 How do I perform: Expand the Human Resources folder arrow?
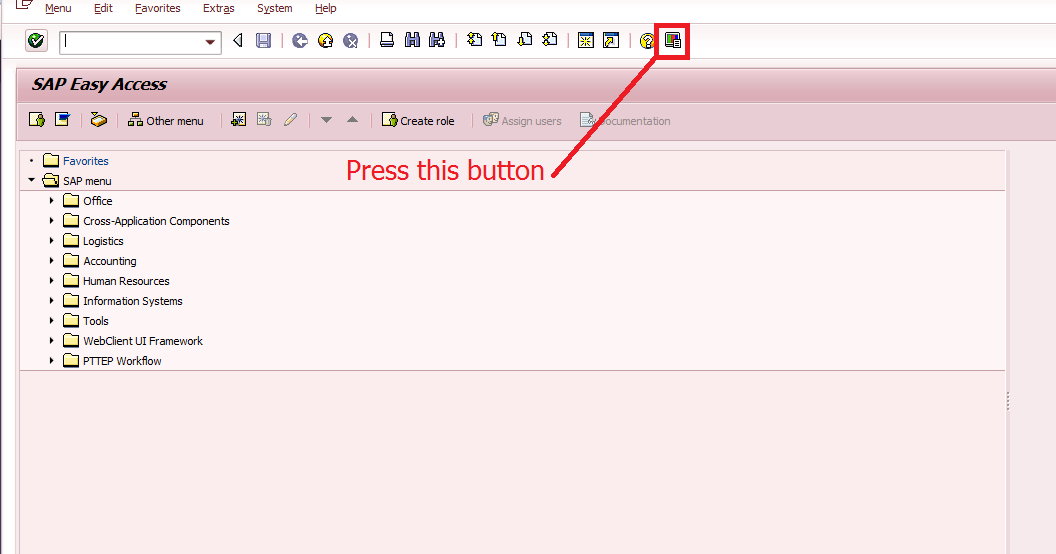point(51,281)
